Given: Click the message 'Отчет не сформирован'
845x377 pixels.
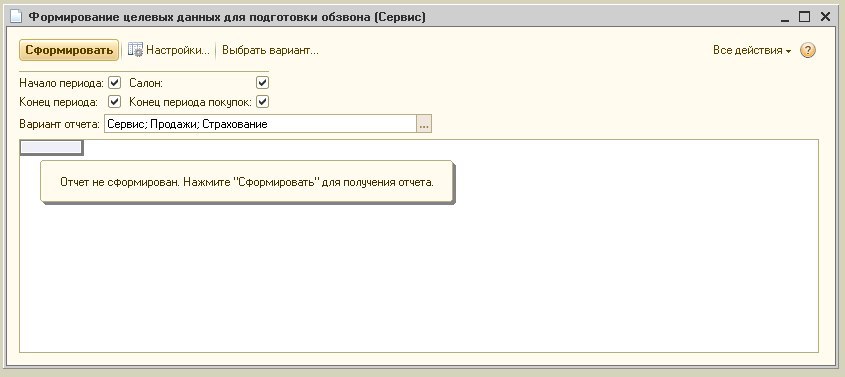Looking at the screenshot, I should [247, 182].
